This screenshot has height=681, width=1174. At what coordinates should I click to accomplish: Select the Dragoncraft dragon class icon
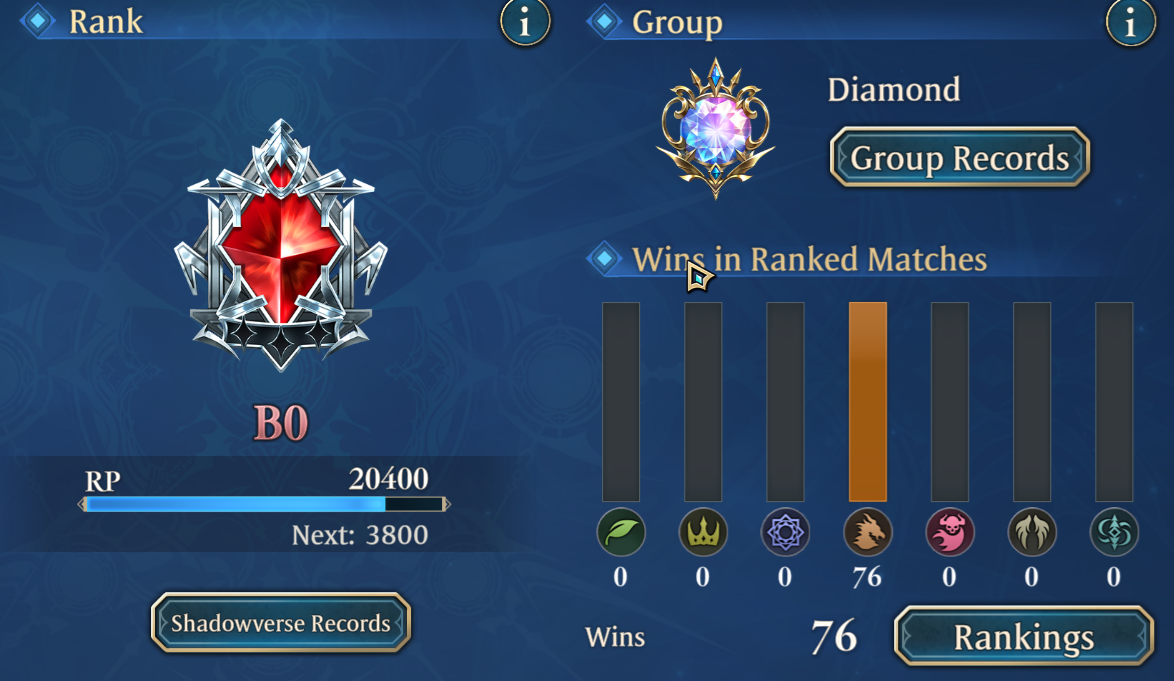click(x=867, y=532)
